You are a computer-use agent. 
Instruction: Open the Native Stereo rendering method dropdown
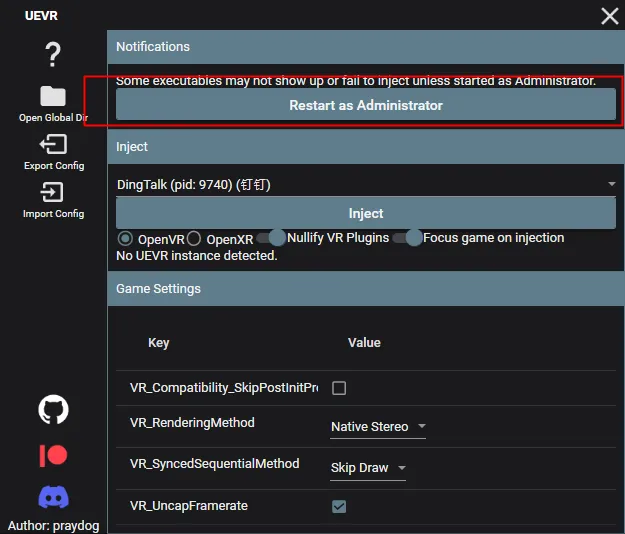coord(378,427)
